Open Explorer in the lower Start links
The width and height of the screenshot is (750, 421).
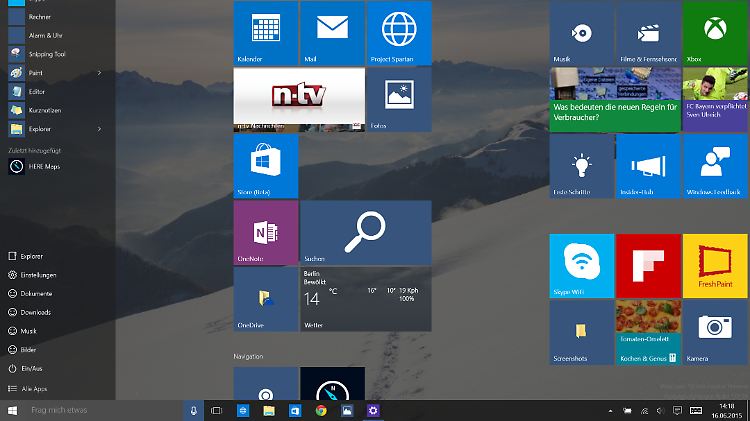pyautogui.click(x=32, y=256)
